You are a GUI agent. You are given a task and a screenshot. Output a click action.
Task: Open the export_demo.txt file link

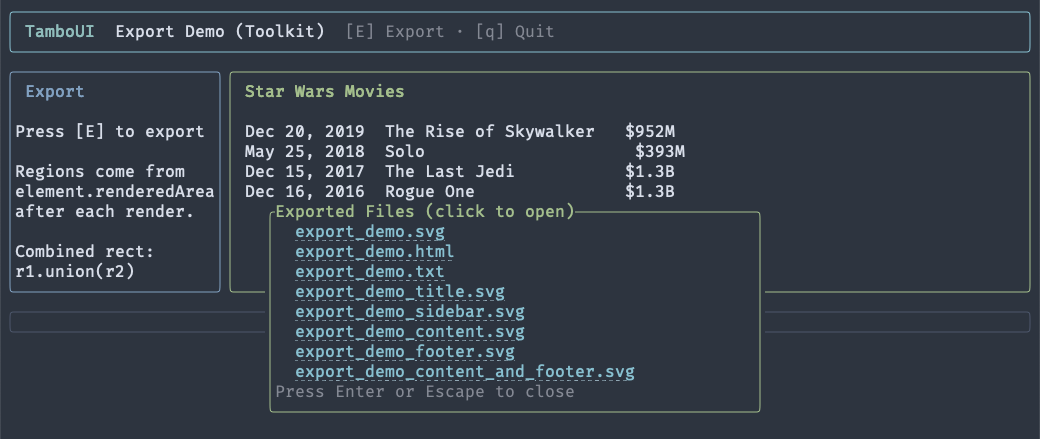(354, 272)
